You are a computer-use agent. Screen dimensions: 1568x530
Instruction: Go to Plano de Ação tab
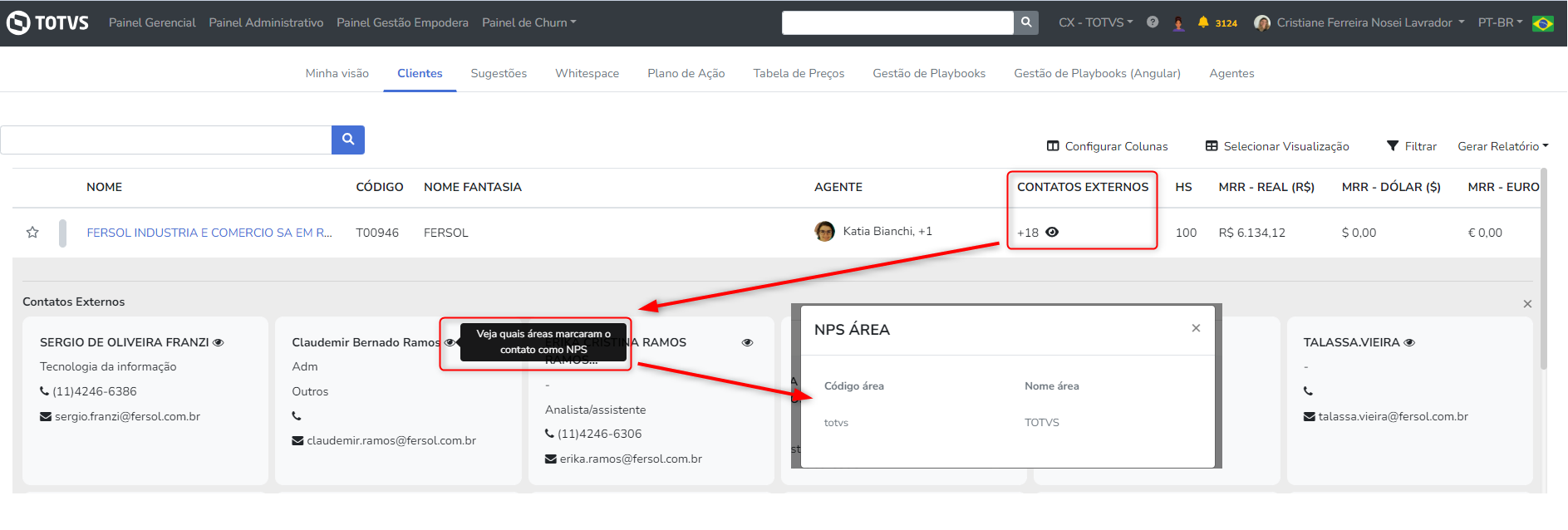point(686,73)
